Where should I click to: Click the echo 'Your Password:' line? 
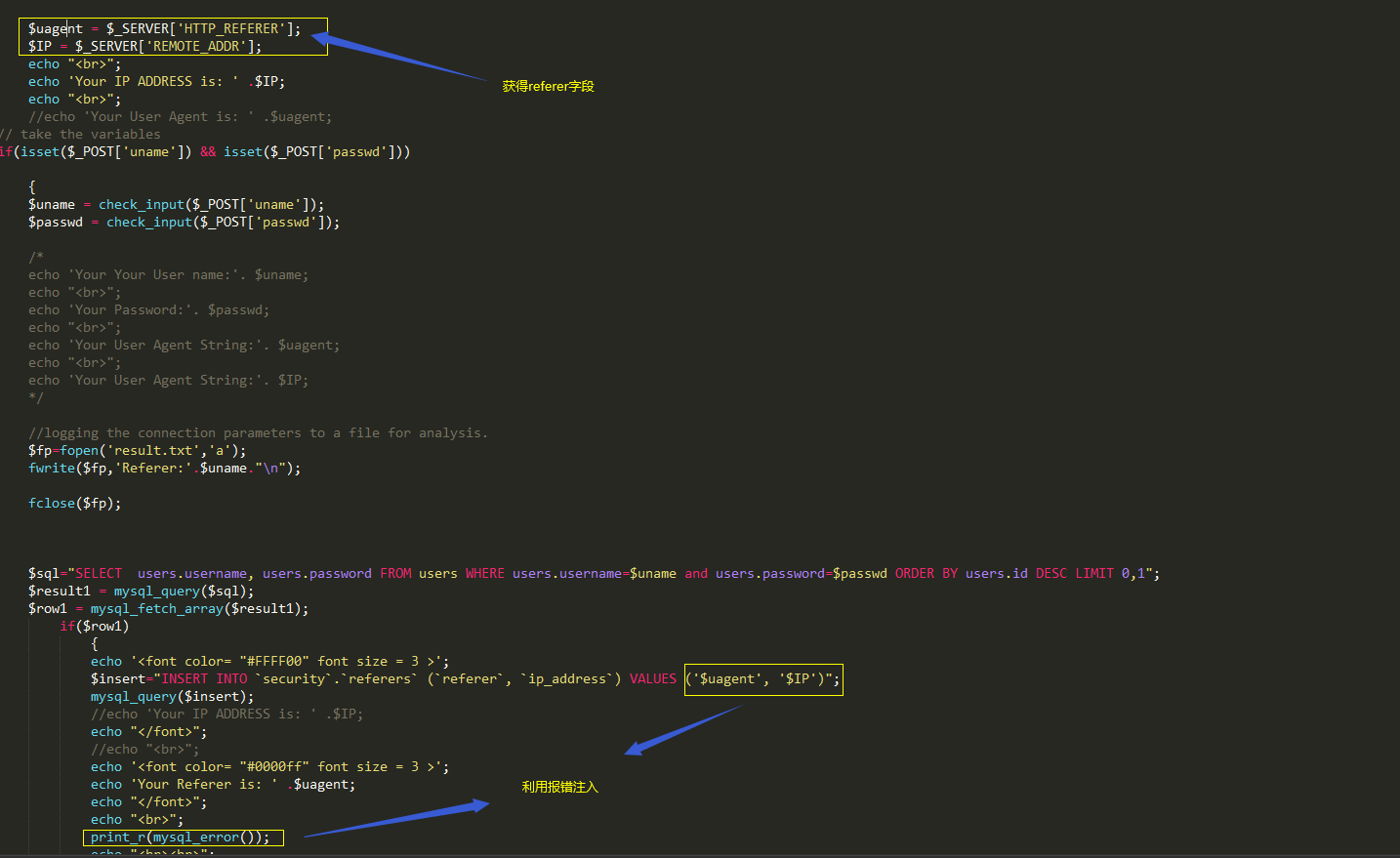pos(148,309)
